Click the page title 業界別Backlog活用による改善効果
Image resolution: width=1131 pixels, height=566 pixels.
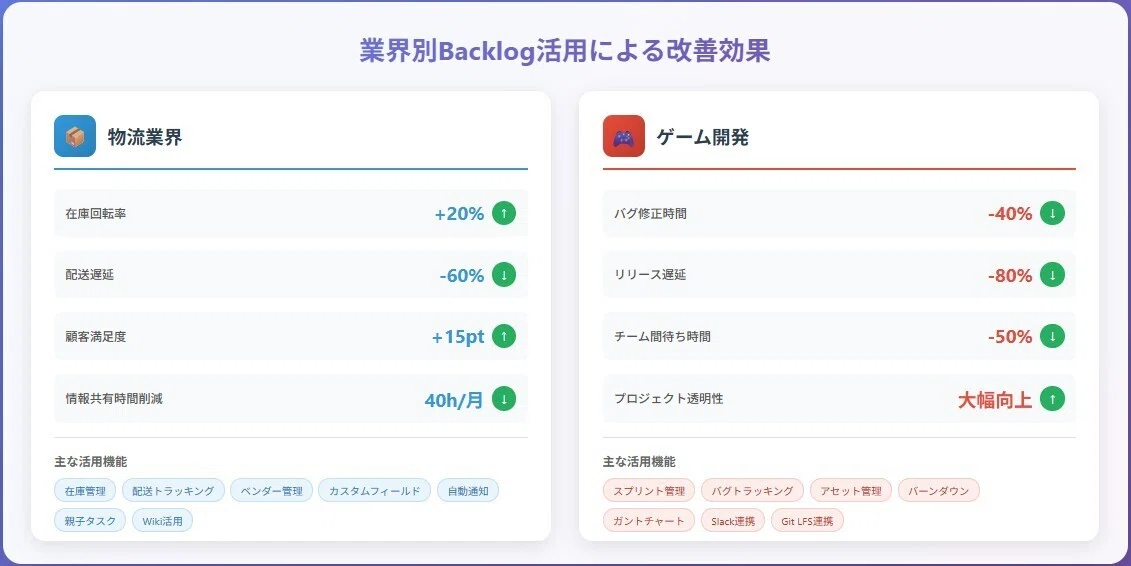coord(565,51)
